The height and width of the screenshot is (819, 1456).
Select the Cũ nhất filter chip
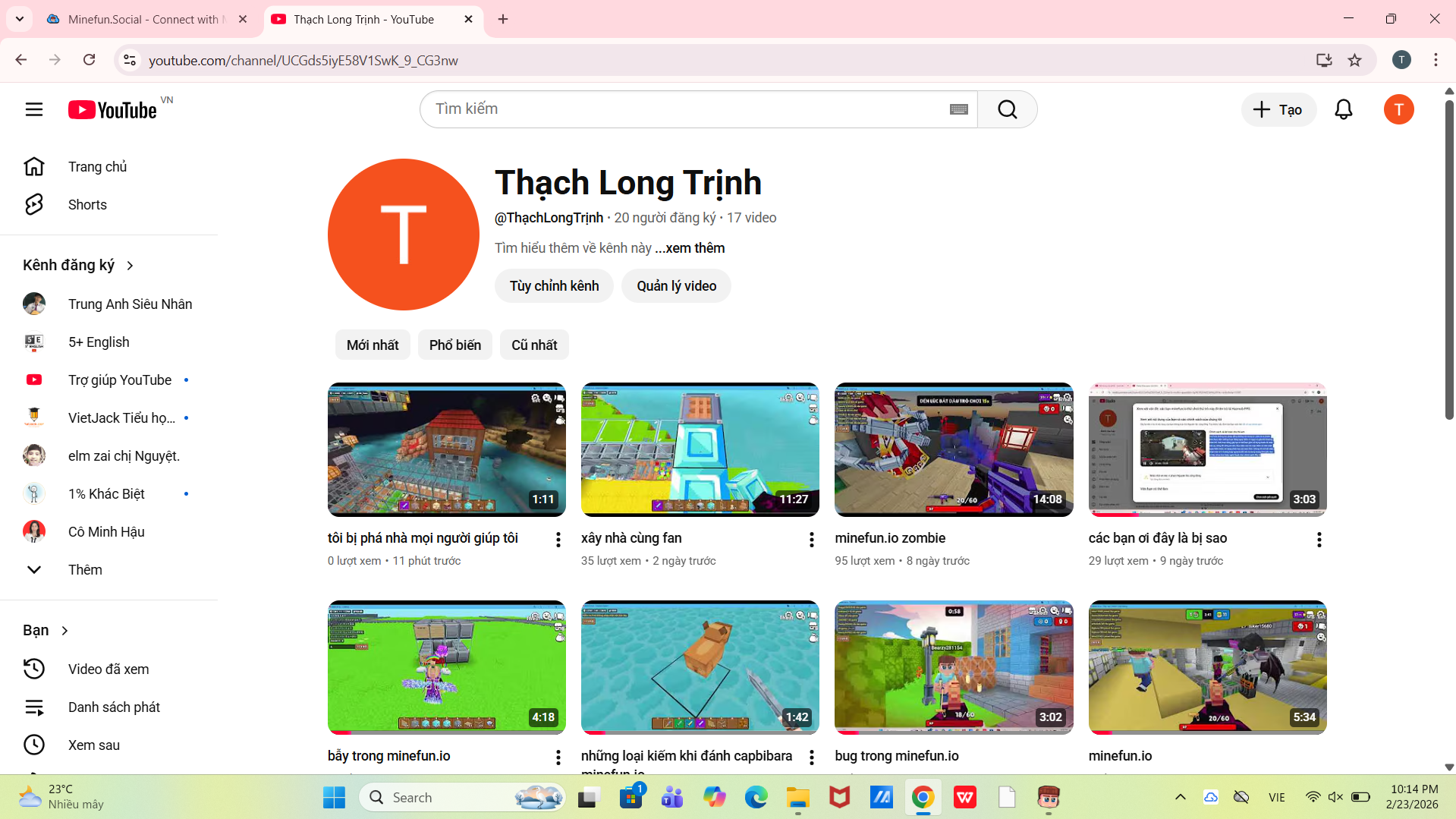click(x=533, y=345)
